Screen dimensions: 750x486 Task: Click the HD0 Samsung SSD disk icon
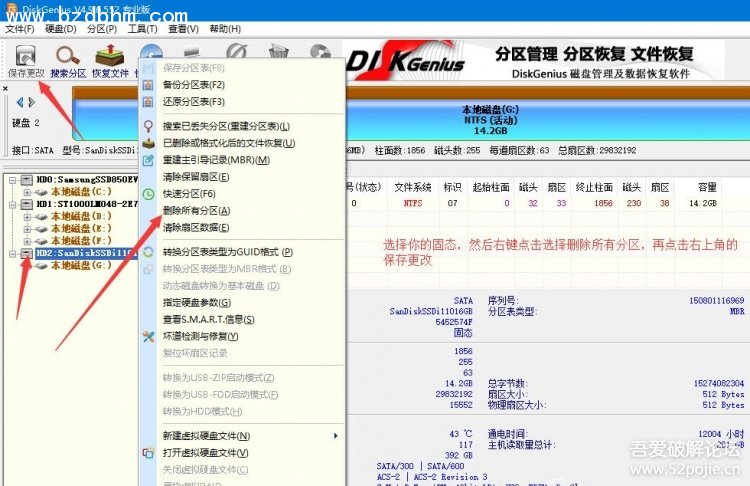tap(27, 180)
